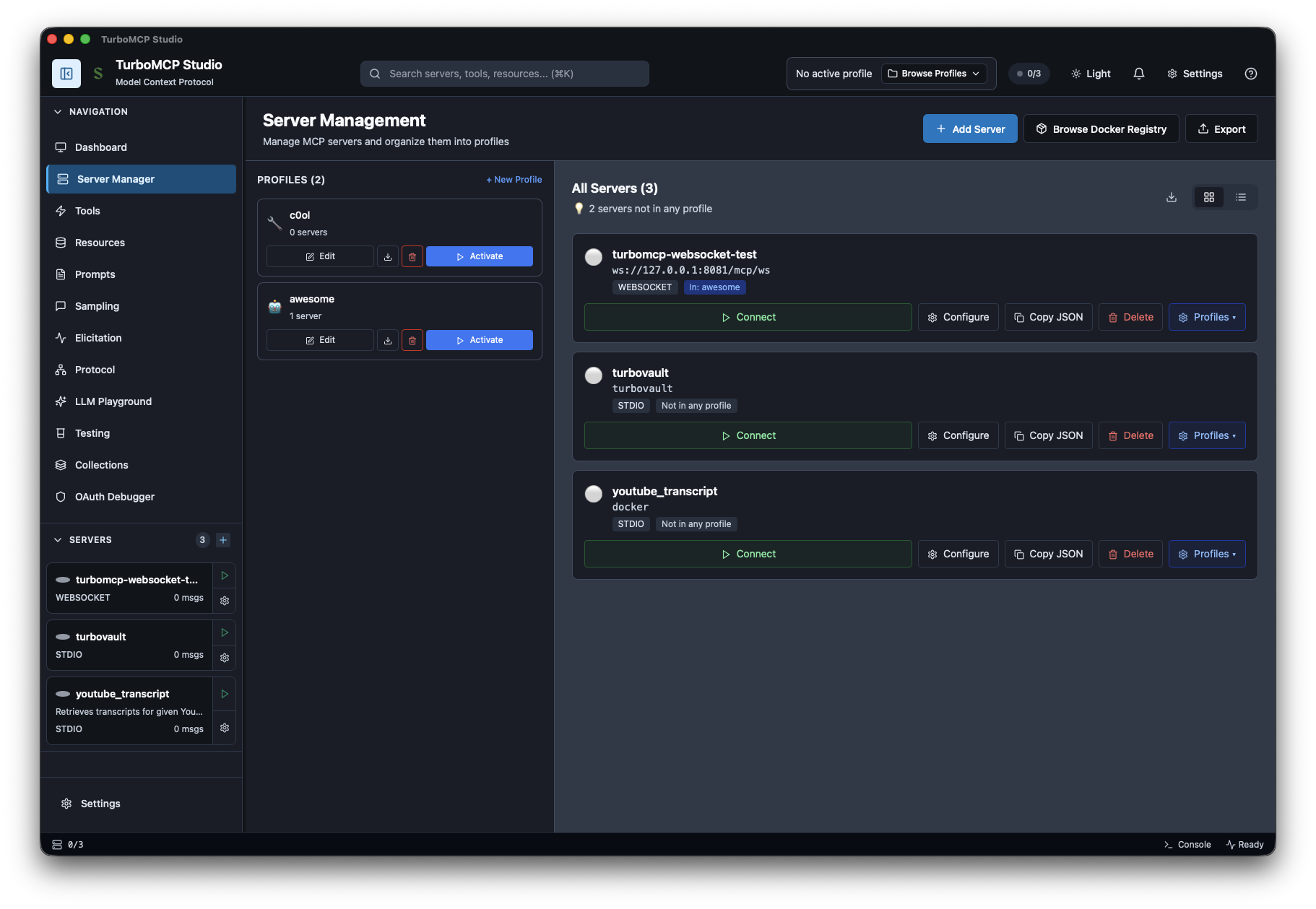This screenshot has width=1316, height=909.
Task: Open notifications bell icon
Action: [x=1139, y=74]
